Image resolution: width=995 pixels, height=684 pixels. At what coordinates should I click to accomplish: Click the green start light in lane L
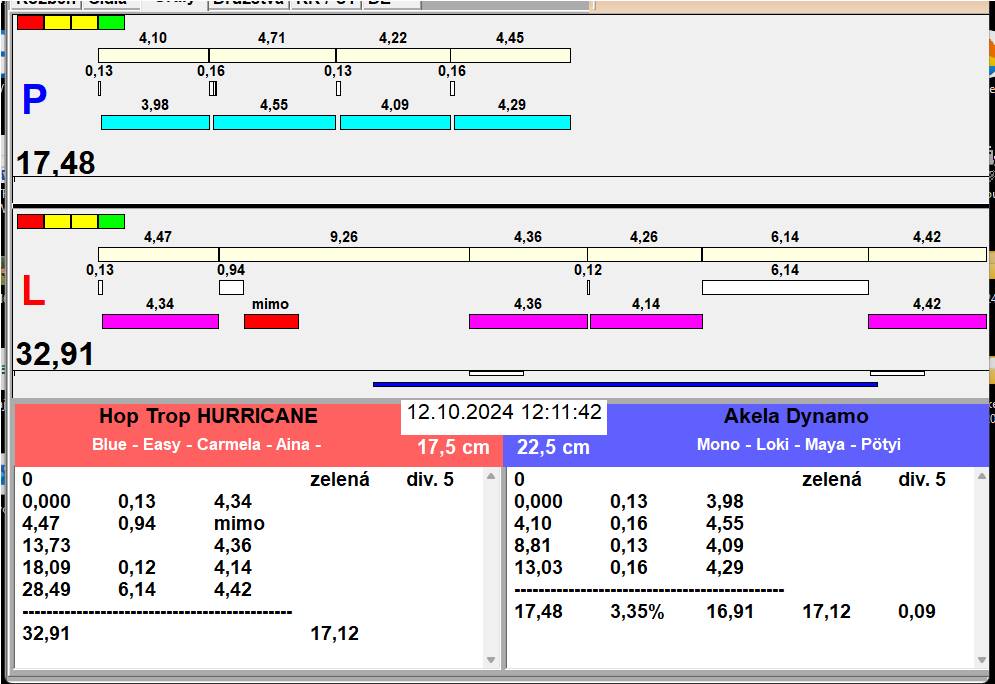111,221
